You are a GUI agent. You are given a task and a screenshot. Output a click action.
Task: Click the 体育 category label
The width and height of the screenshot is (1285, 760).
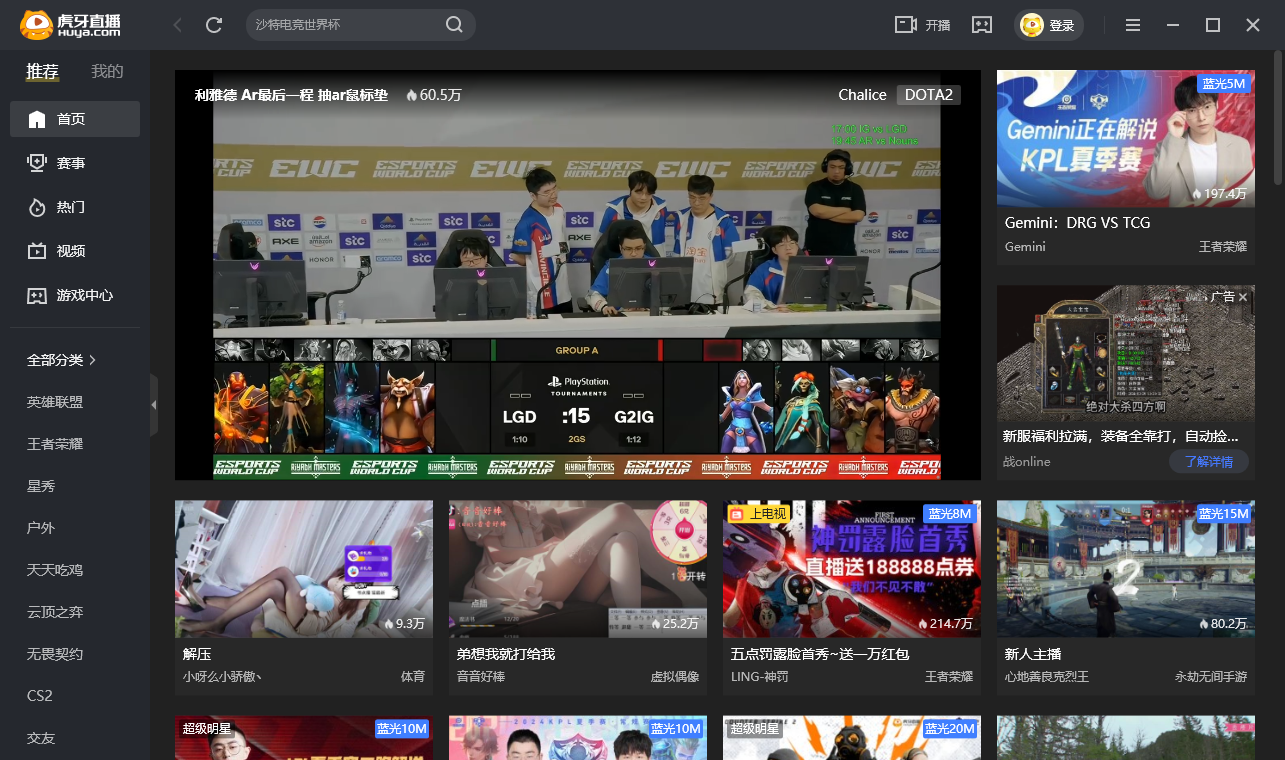click(413, 677)
